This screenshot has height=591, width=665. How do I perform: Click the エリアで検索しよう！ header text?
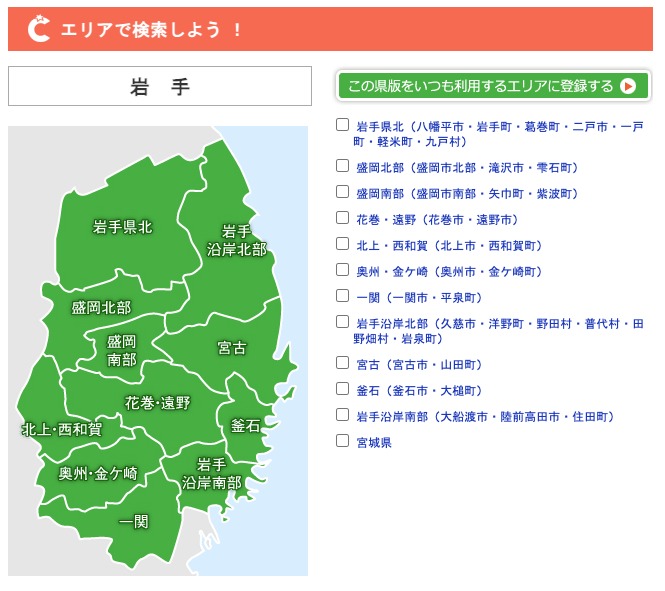(151, 30)
